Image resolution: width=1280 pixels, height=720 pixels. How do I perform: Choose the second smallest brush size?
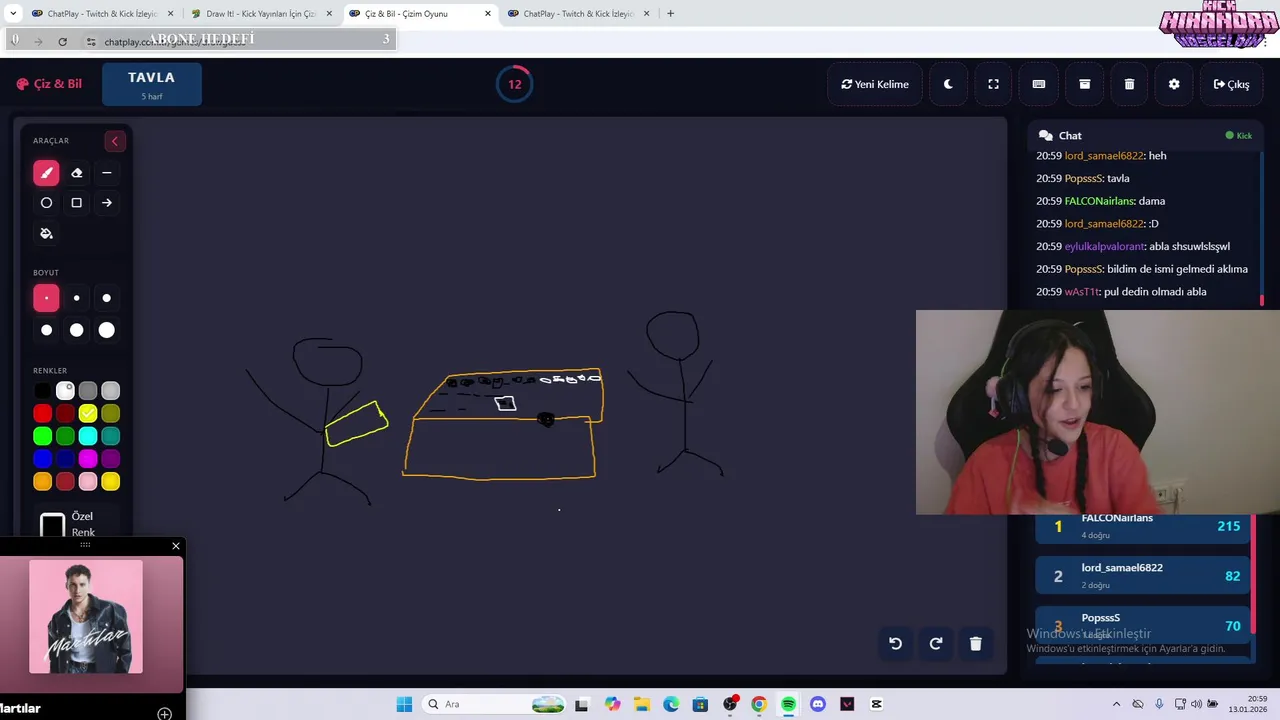76,298
